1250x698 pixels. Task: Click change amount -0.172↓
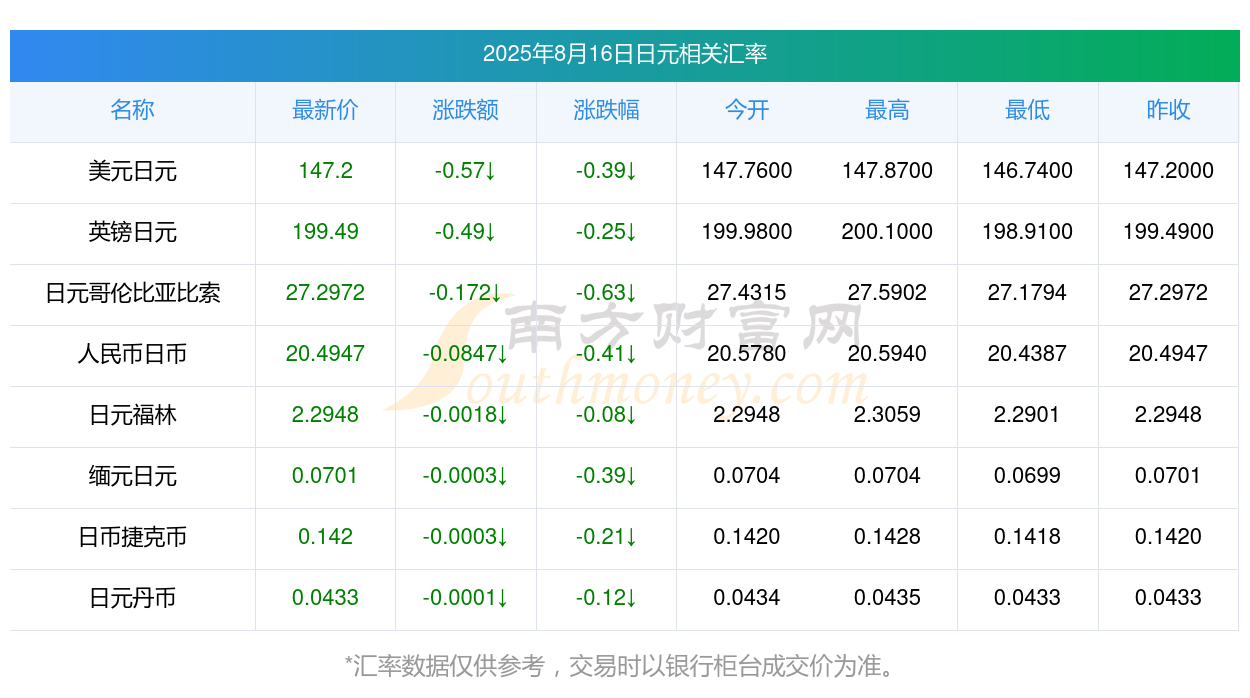point(466,293)
